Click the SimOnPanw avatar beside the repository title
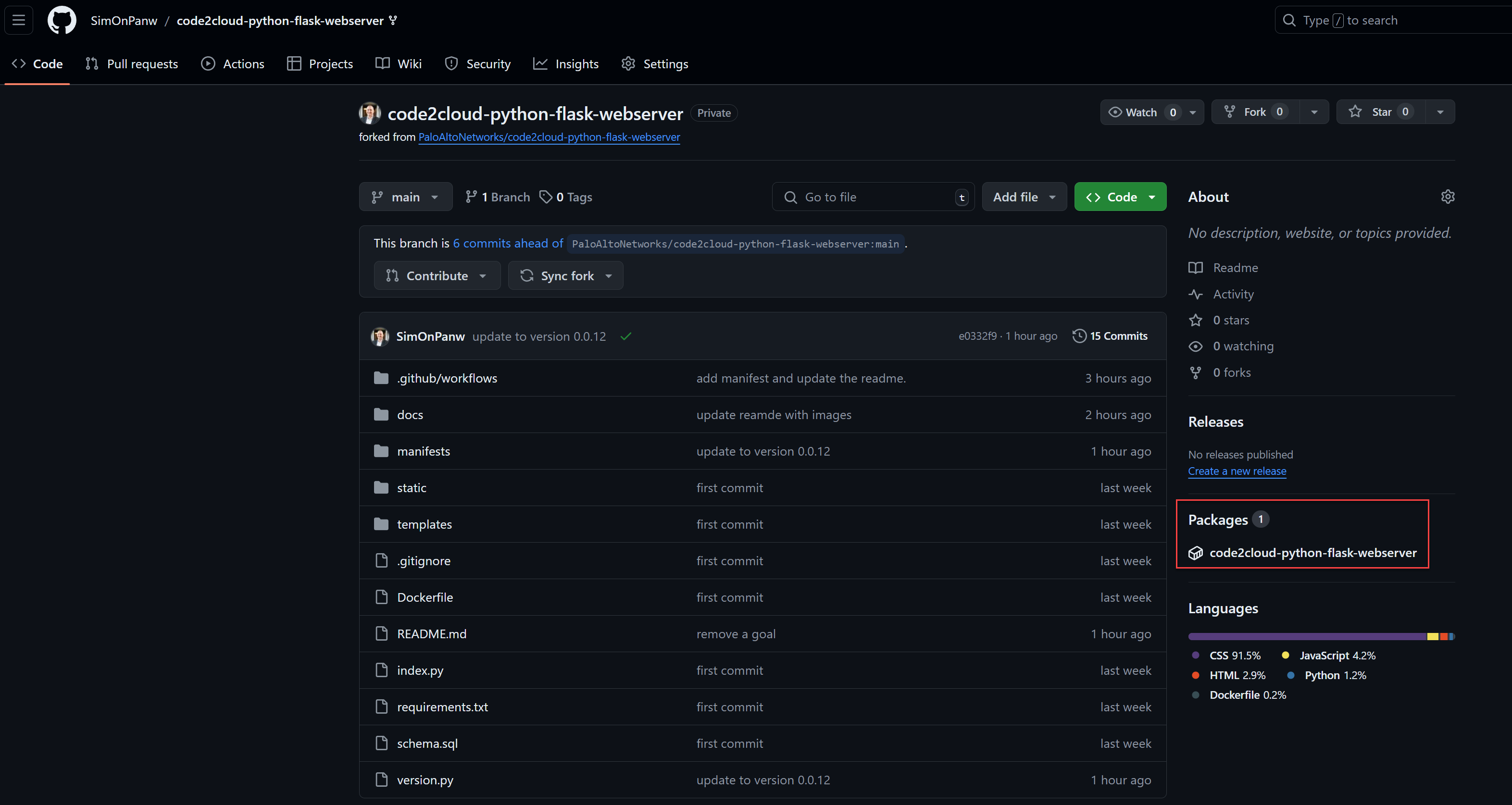Image resolution: width=1512 pixels, height=805 pixels. tap(370, 113)
